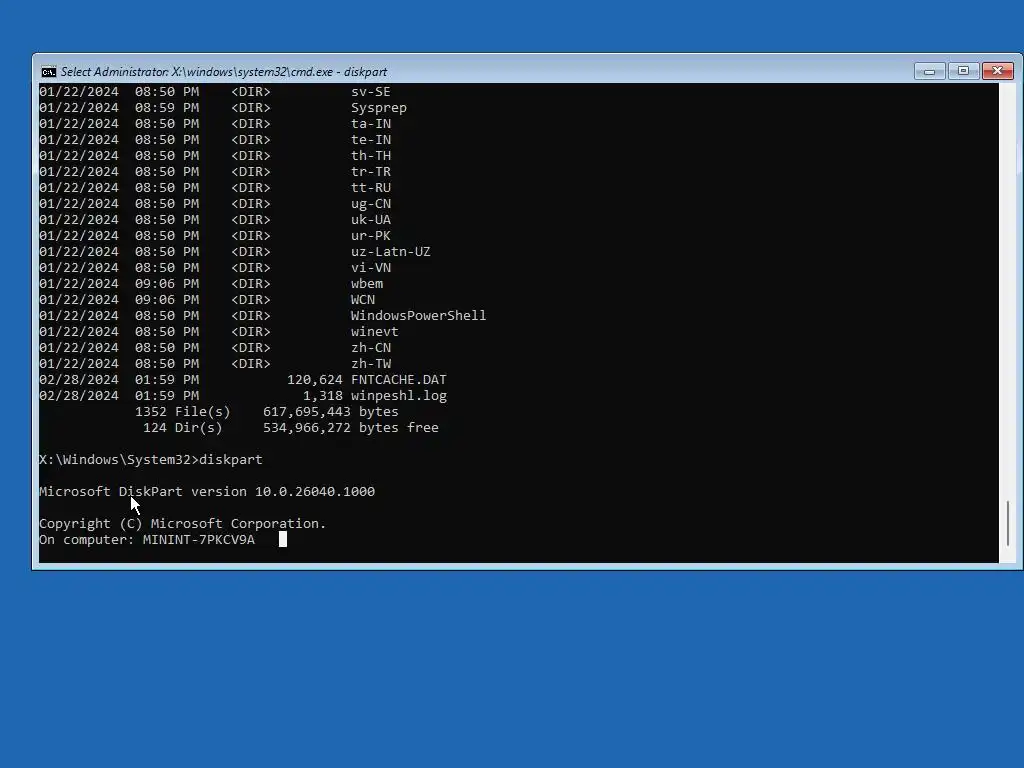Click the cmd.exe icon in title bar

point(48,72)
